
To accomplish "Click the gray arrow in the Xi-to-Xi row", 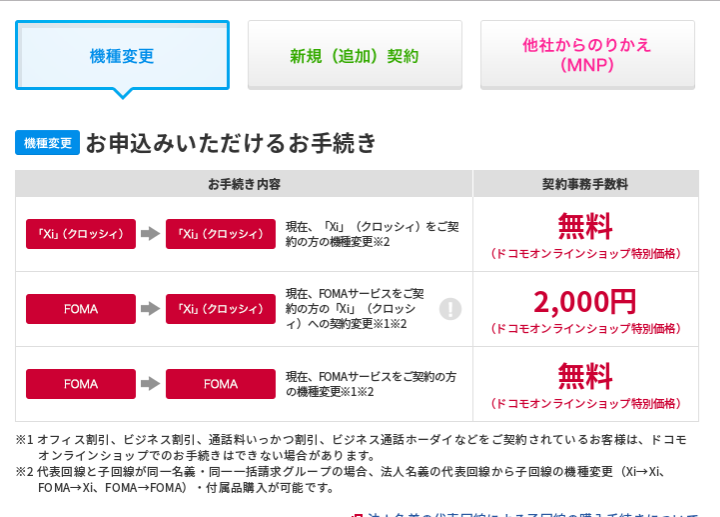I will tap(150, 234).
